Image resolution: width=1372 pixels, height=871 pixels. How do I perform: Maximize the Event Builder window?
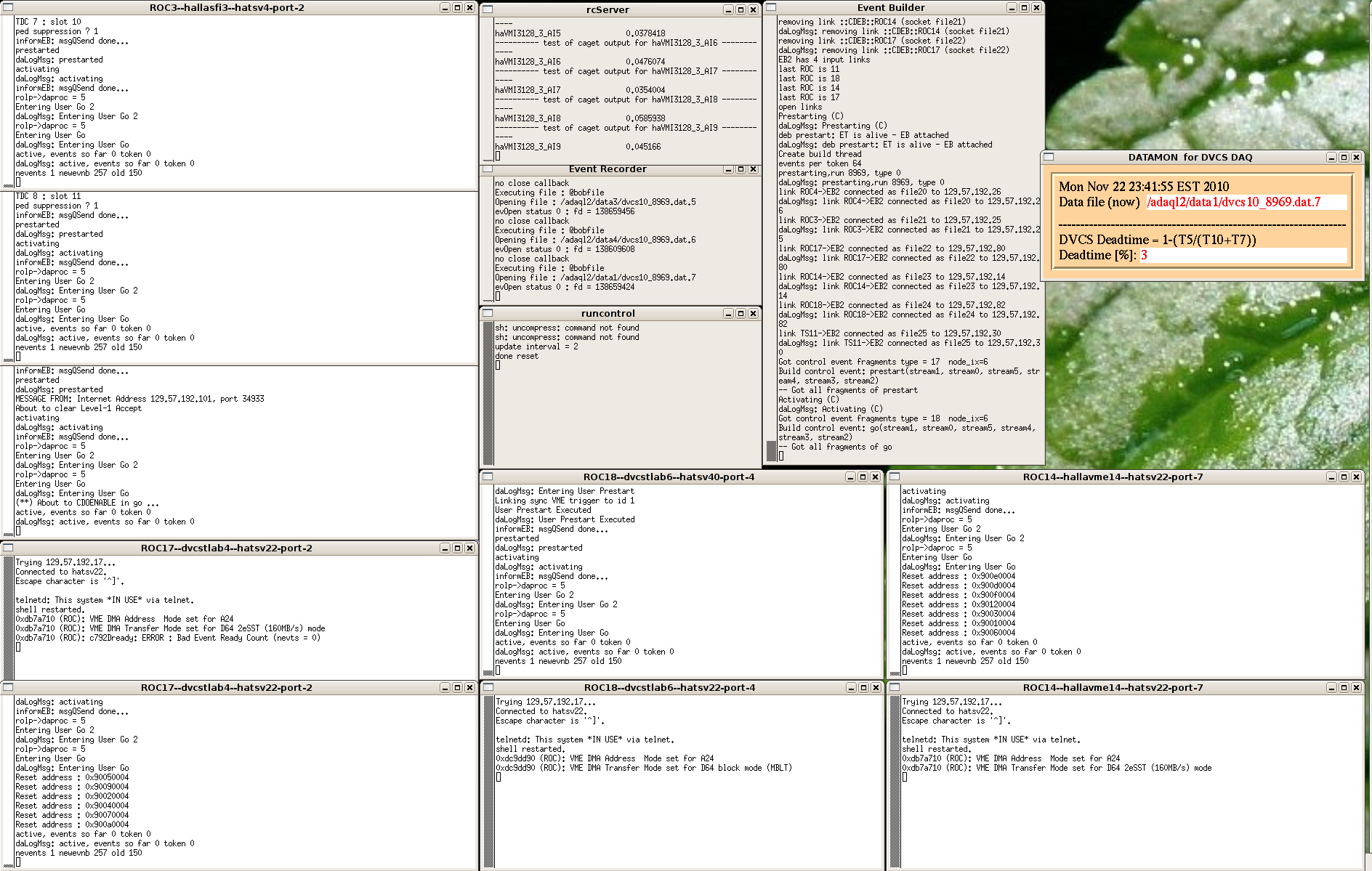click(x=1024, y=7)
